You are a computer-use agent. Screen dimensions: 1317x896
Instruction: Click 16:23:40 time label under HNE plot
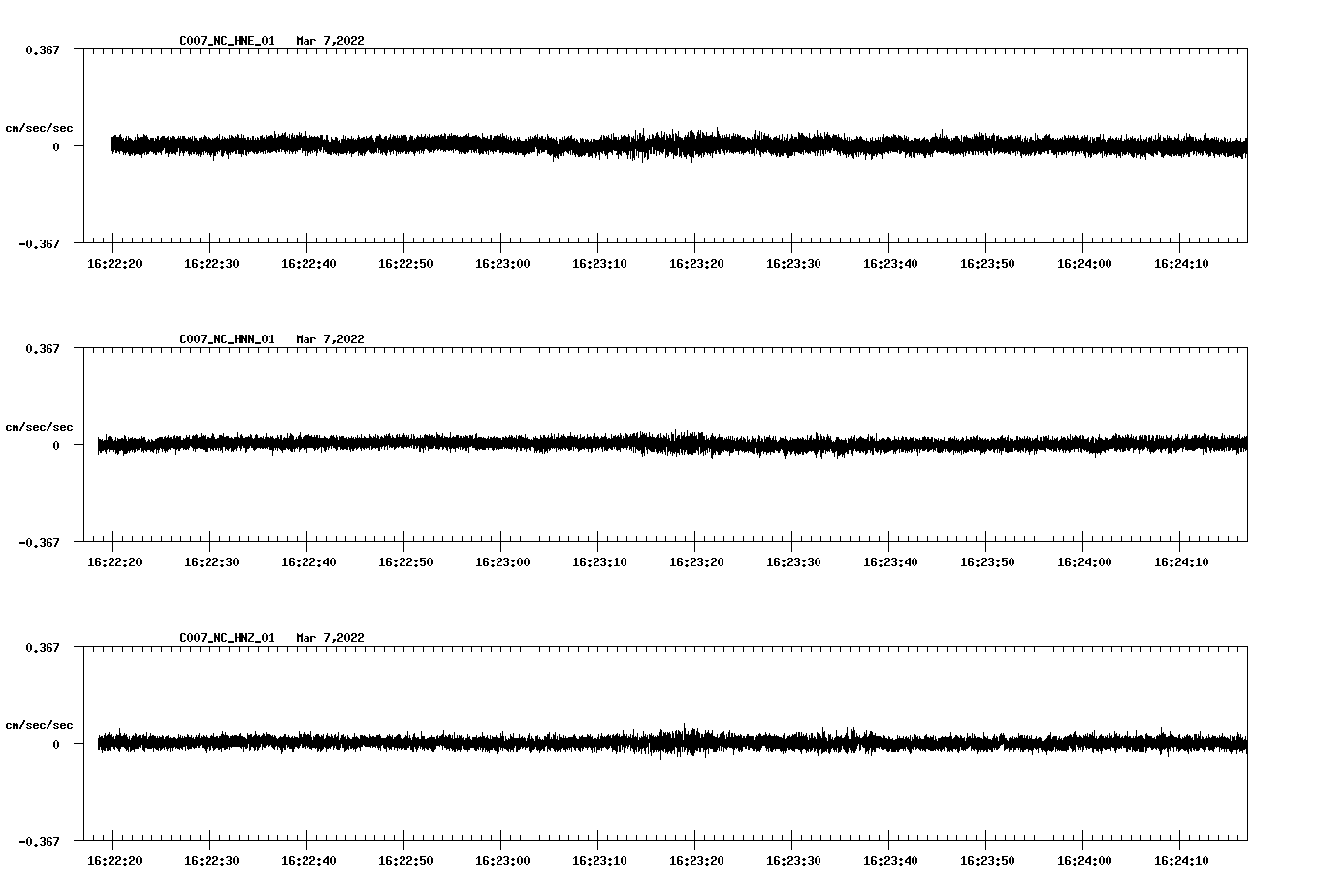point(890,263)
